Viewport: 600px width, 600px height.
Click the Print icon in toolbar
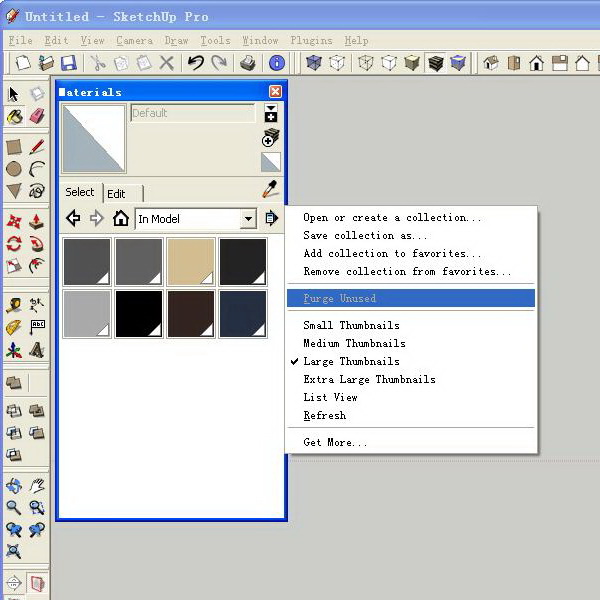click(248, 63)
